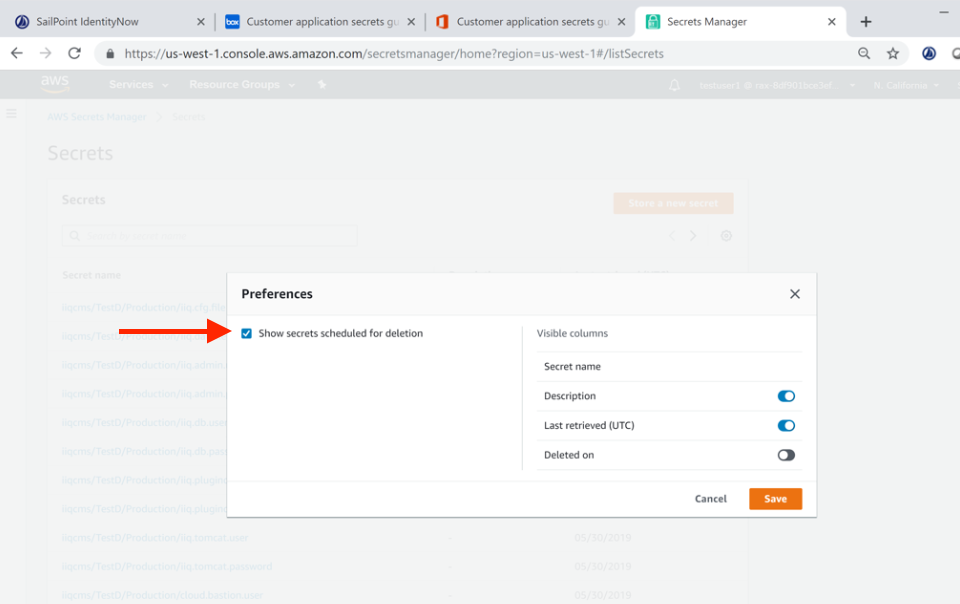This screenshot has width=960, height=604.
Task: Expand the Resource Groups dropdown
Action: point(241,85)
